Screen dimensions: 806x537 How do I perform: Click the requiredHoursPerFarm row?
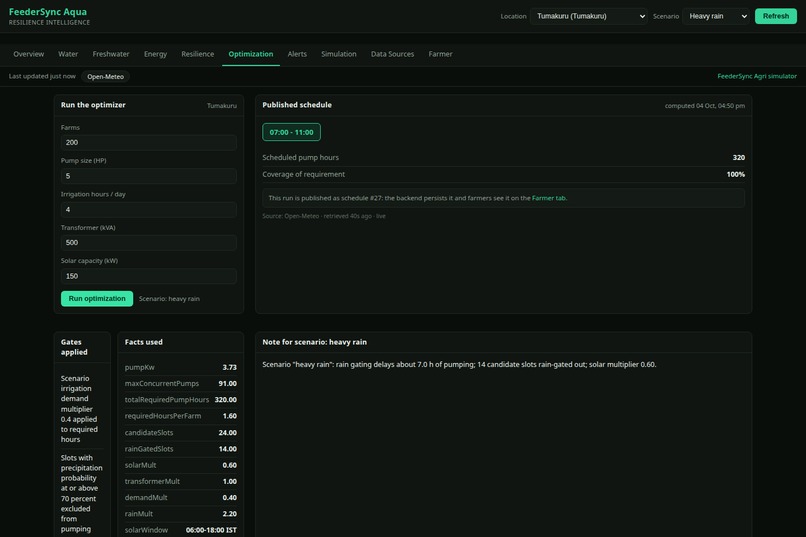tap(180, 416)
